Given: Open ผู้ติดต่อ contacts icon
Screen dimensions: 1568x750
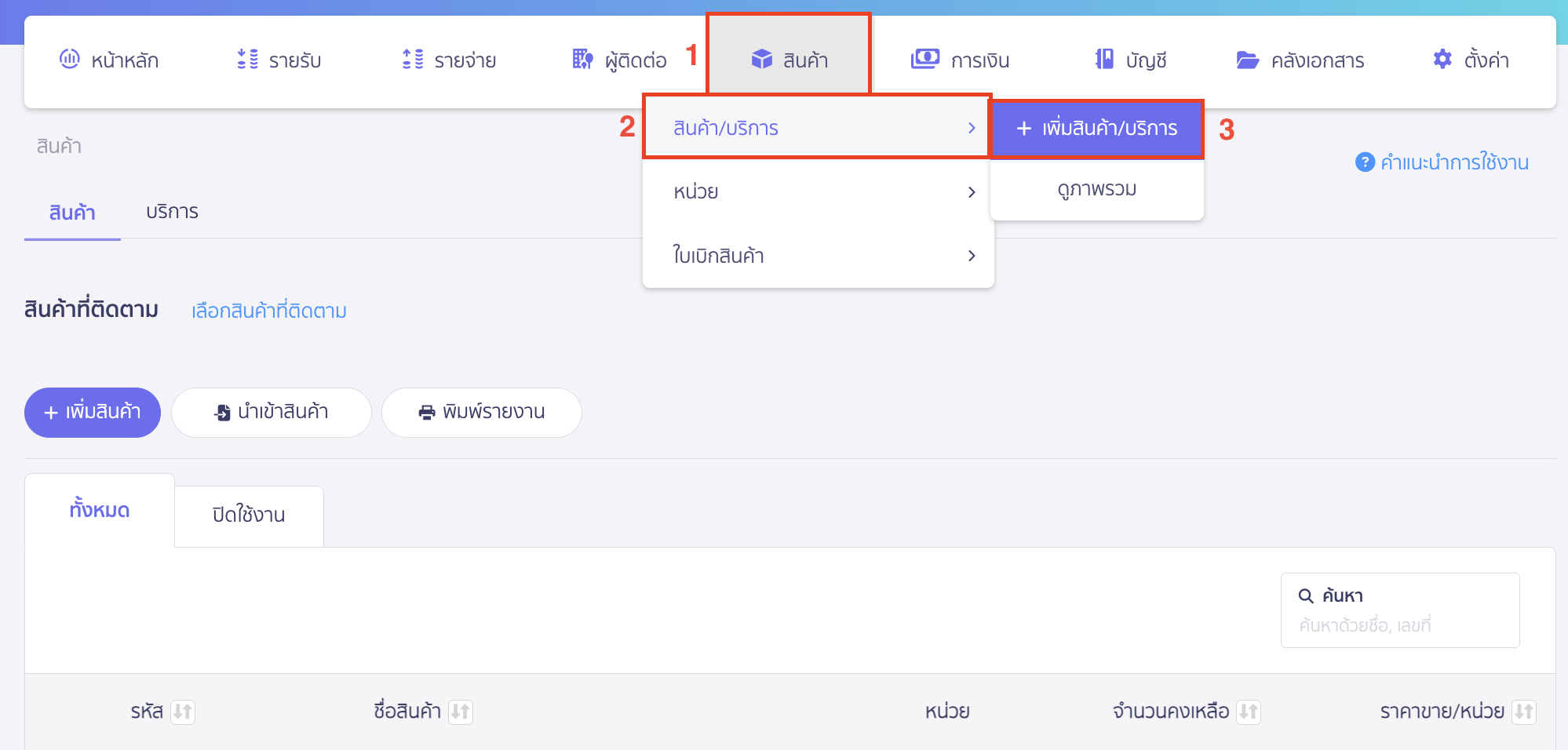Looking at the screenshot, I should click(582, 59).
